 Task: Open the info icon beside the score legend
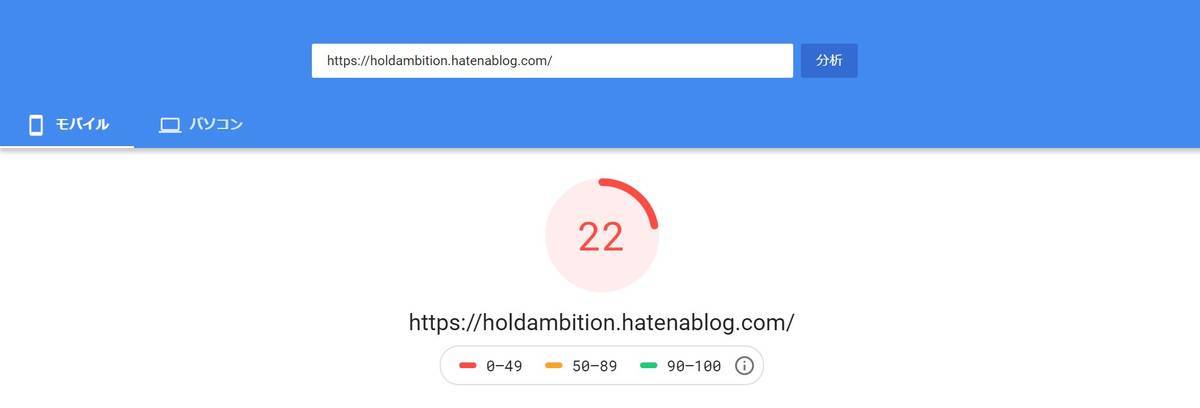point(744,366)
